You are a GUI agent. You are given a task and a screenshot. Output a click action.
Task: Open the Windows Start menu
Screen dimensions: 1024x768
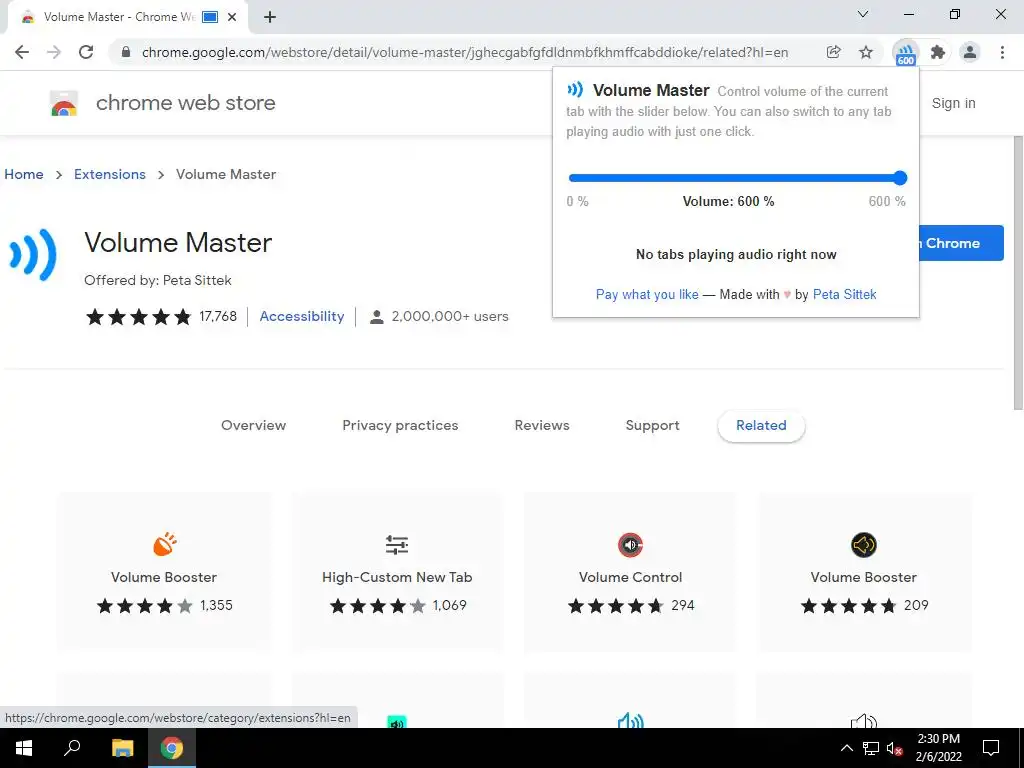pyautogui.click(x=24, y=748)
